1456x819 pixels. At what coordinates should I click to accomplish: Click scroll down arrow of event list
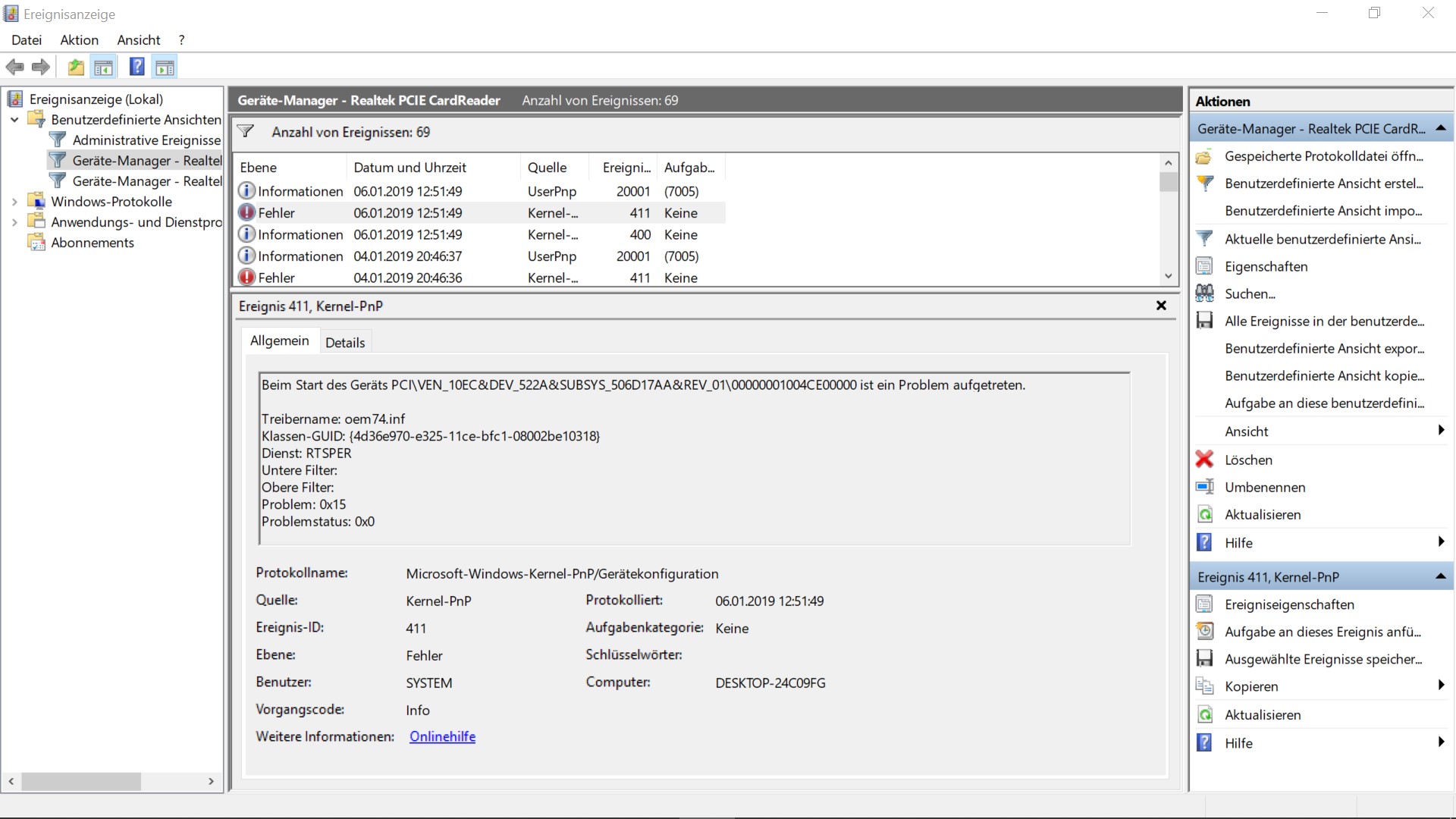click(1169, 277)
